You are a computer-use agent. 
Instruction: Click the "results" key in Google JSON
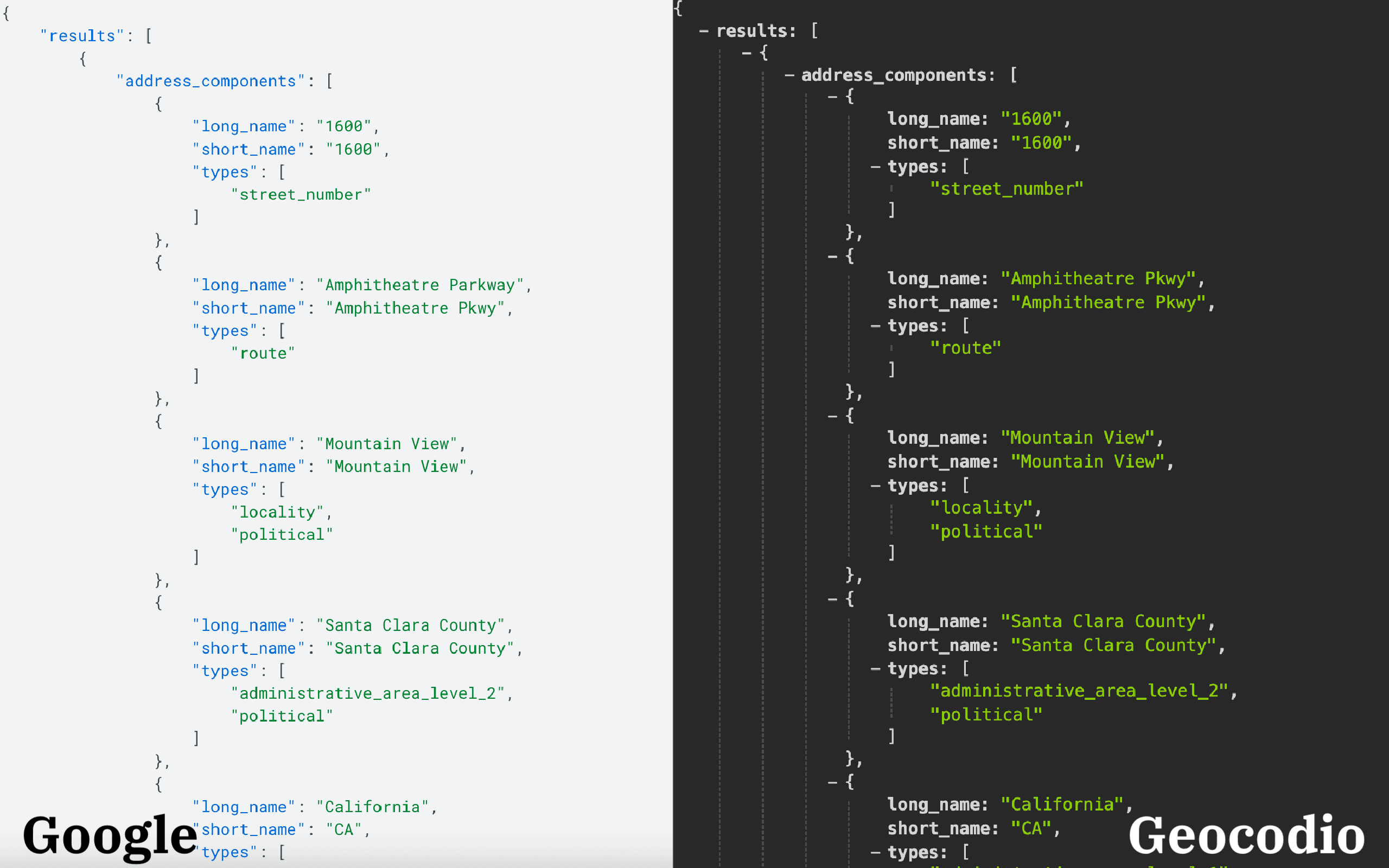[82, 36]
